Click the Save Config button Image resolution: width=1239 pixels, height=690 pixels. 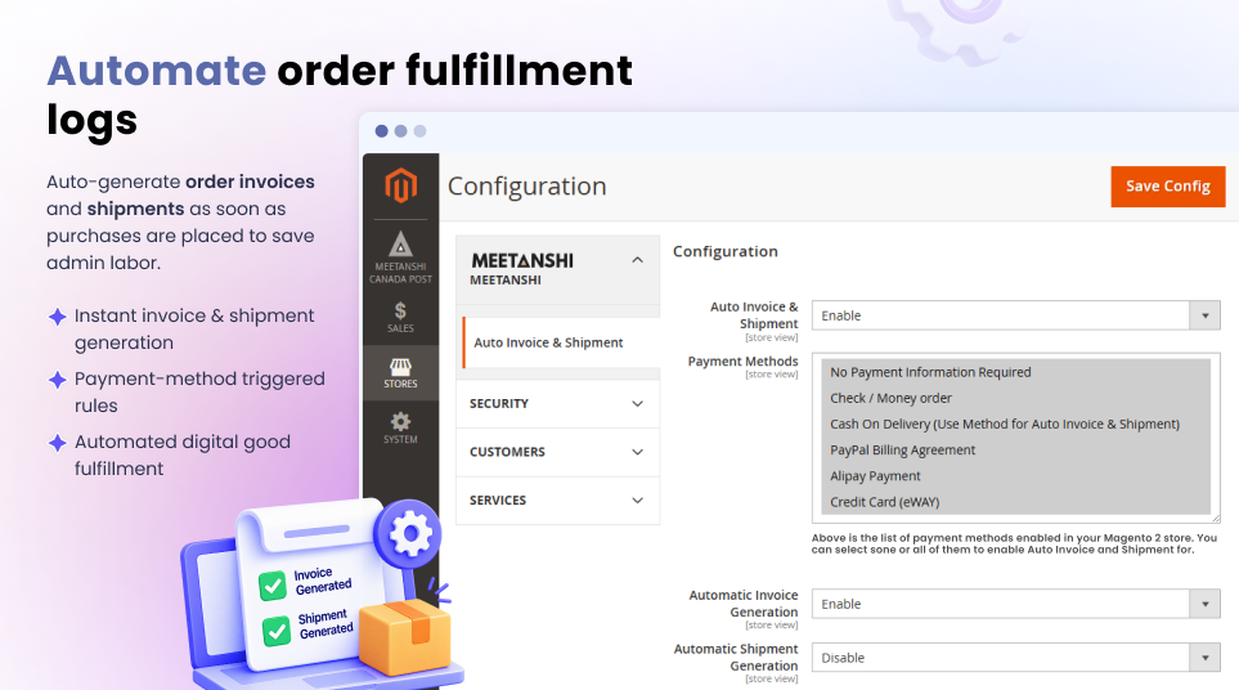[x=1168, y=186]
